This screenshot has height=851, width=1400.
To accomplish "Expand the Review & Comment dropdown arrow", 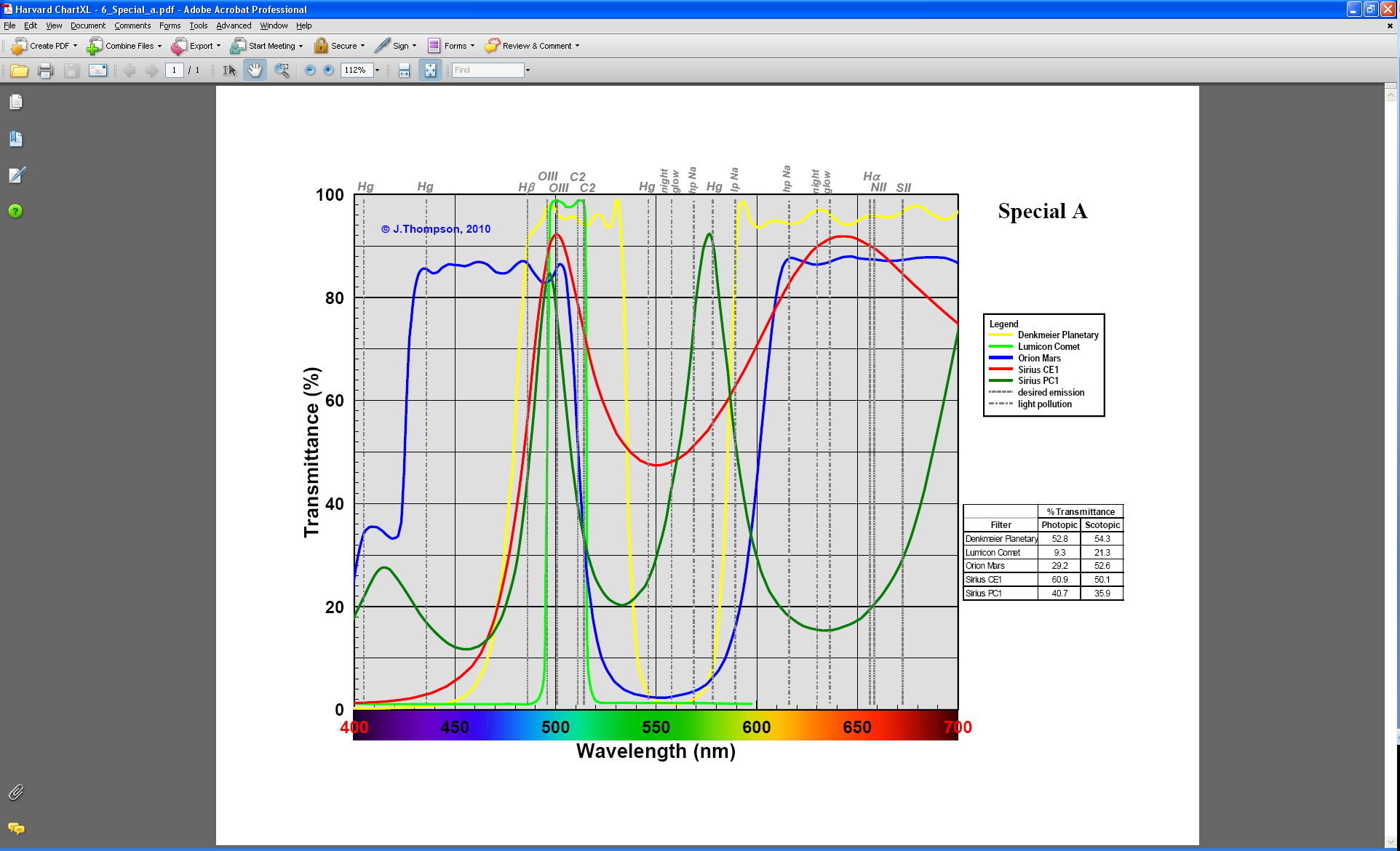I will [x=578, y=46].
